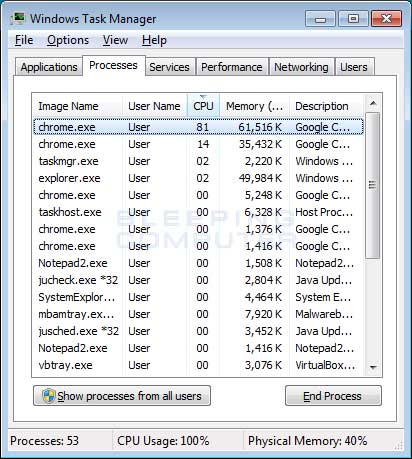Open the Options menu

click(x=68, y=40)
